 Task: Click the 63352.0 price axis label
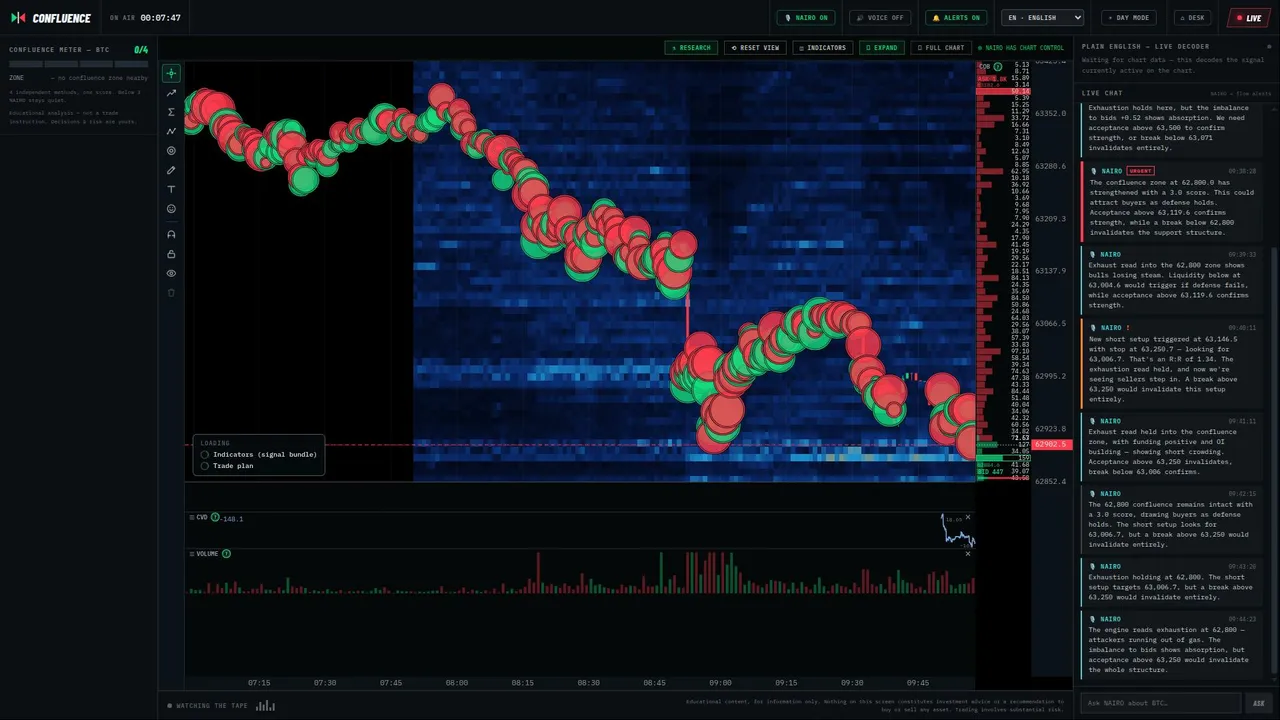(1050, 114)
